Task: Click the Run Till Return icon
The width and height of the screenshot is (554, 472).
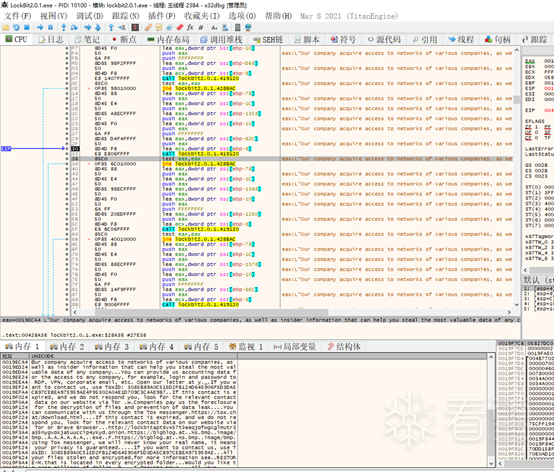Action: pyautogui.click(x=111, y=27)
